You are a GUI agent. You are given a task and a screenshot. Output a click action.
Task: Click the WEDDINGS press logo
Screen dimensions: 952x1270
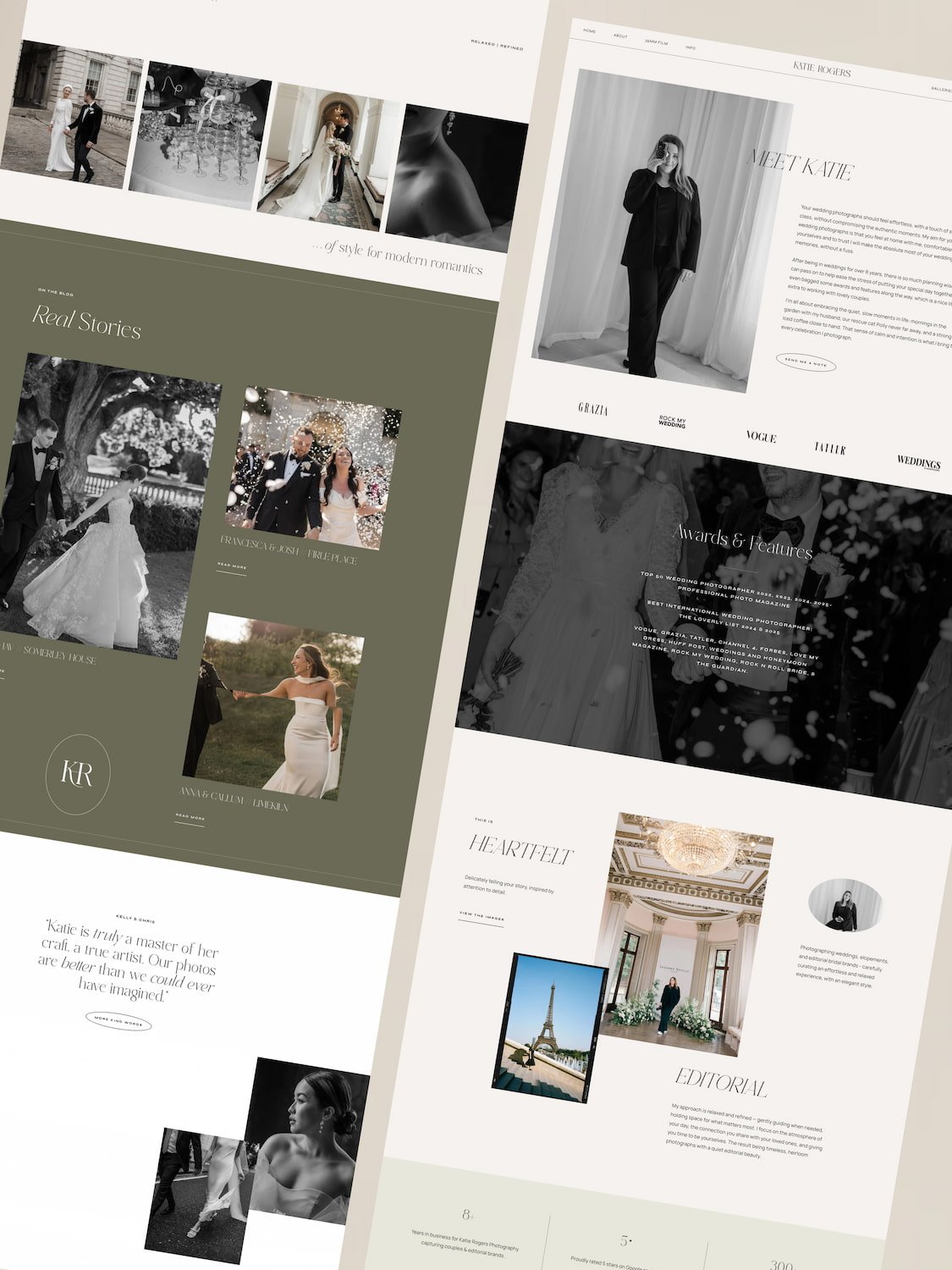(919, 463)
